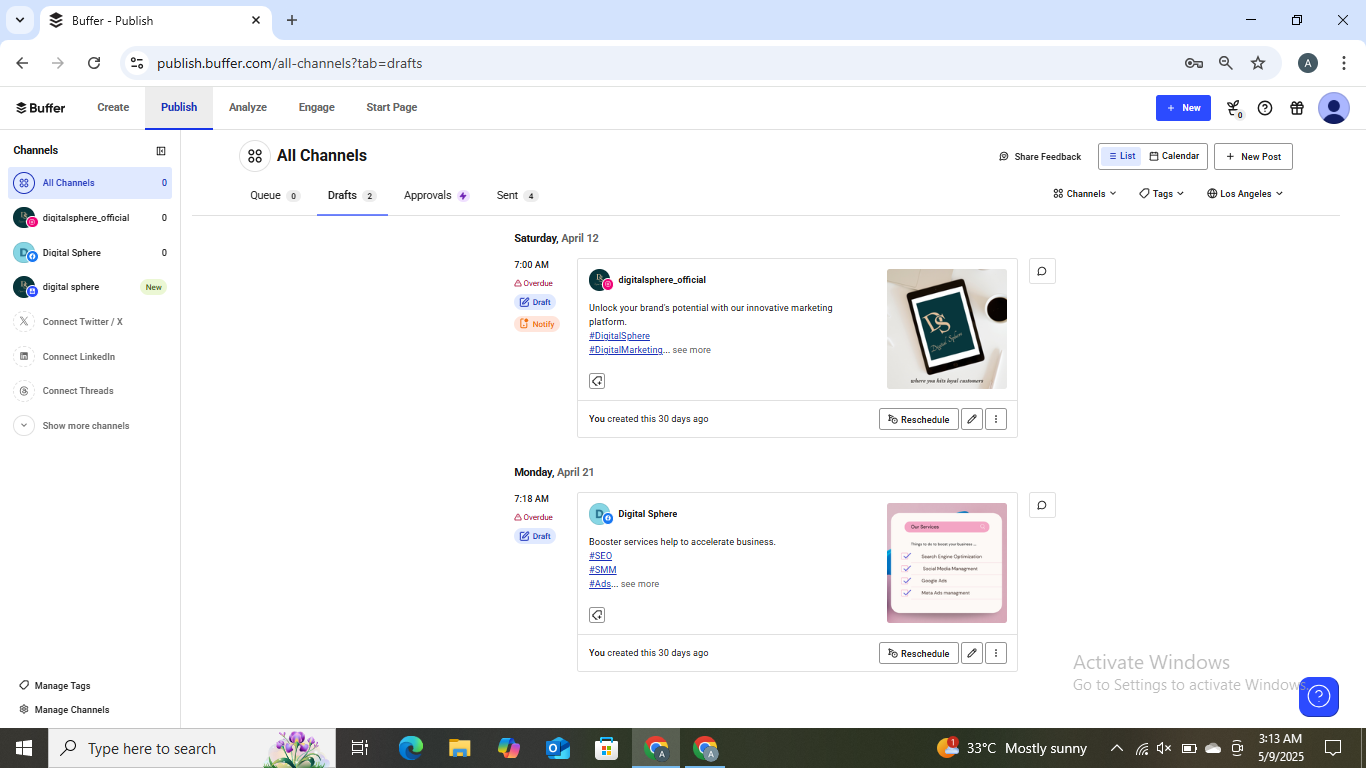This screenshot has height=768, width=1366.
Task: Reschedule the April 12 draft
Action: [919, 419]
